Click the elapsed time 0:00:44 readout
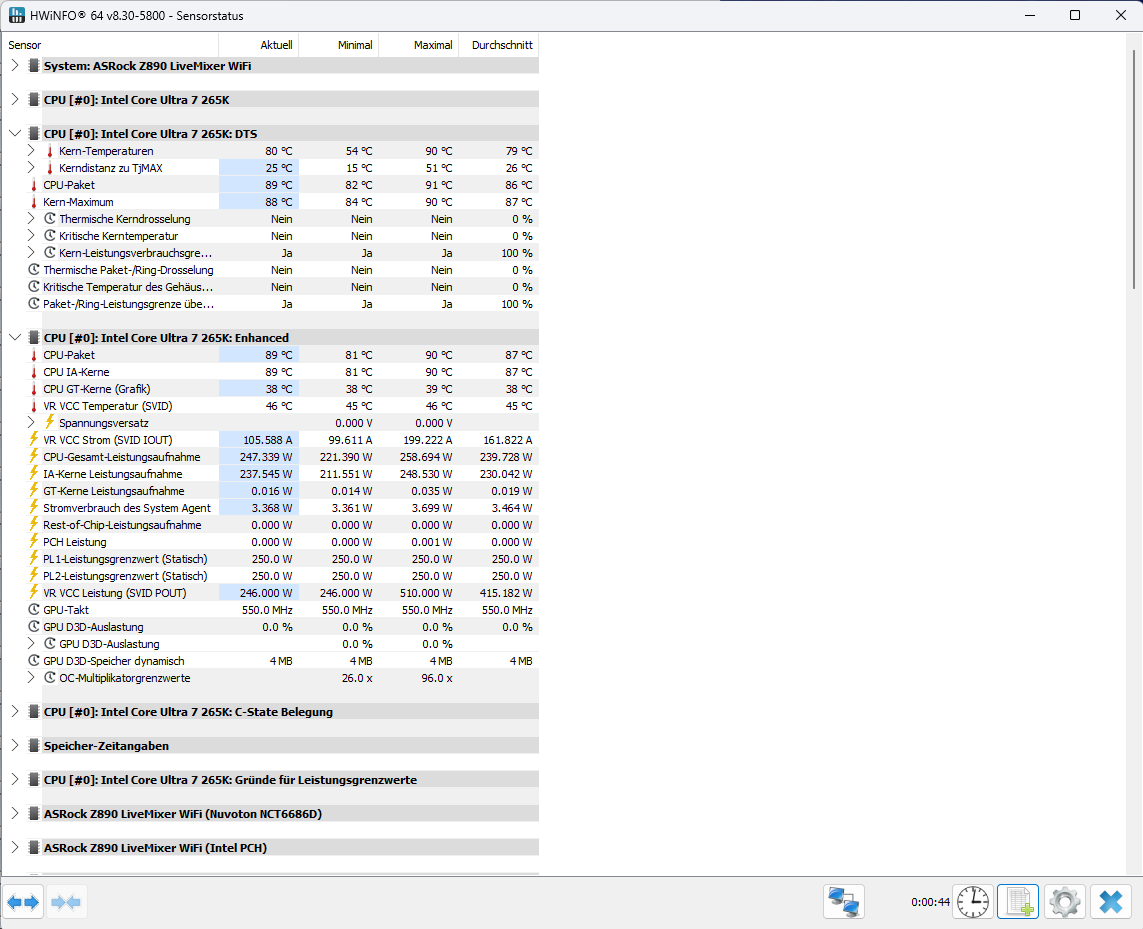This screenshot has height=929, width=1143. click(x=930, y=902)
